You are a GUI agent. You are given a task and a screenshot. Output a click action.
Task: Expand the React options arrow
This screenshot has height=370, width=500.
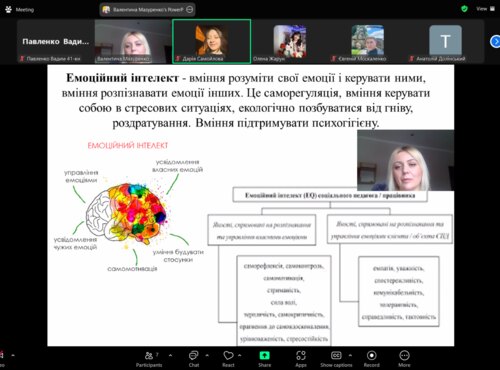(240, 355)
